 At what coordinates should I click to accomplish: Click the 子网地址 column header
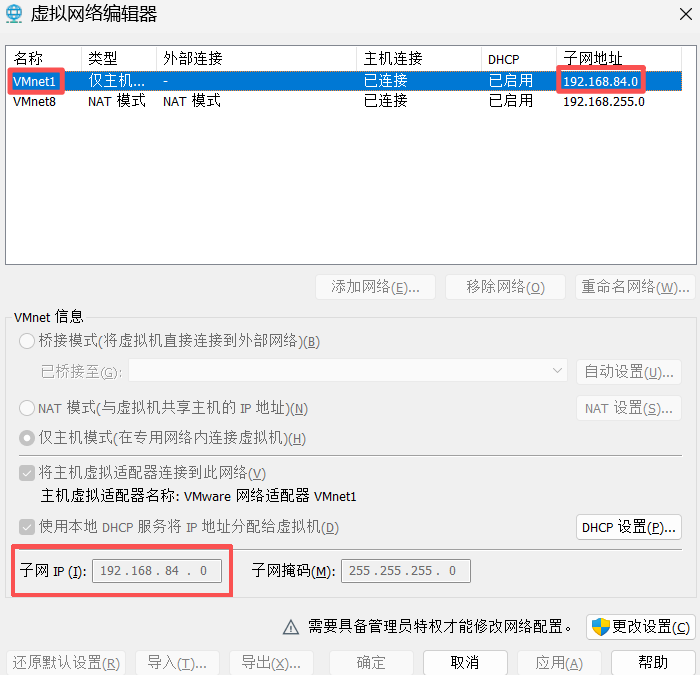point(619,58)
